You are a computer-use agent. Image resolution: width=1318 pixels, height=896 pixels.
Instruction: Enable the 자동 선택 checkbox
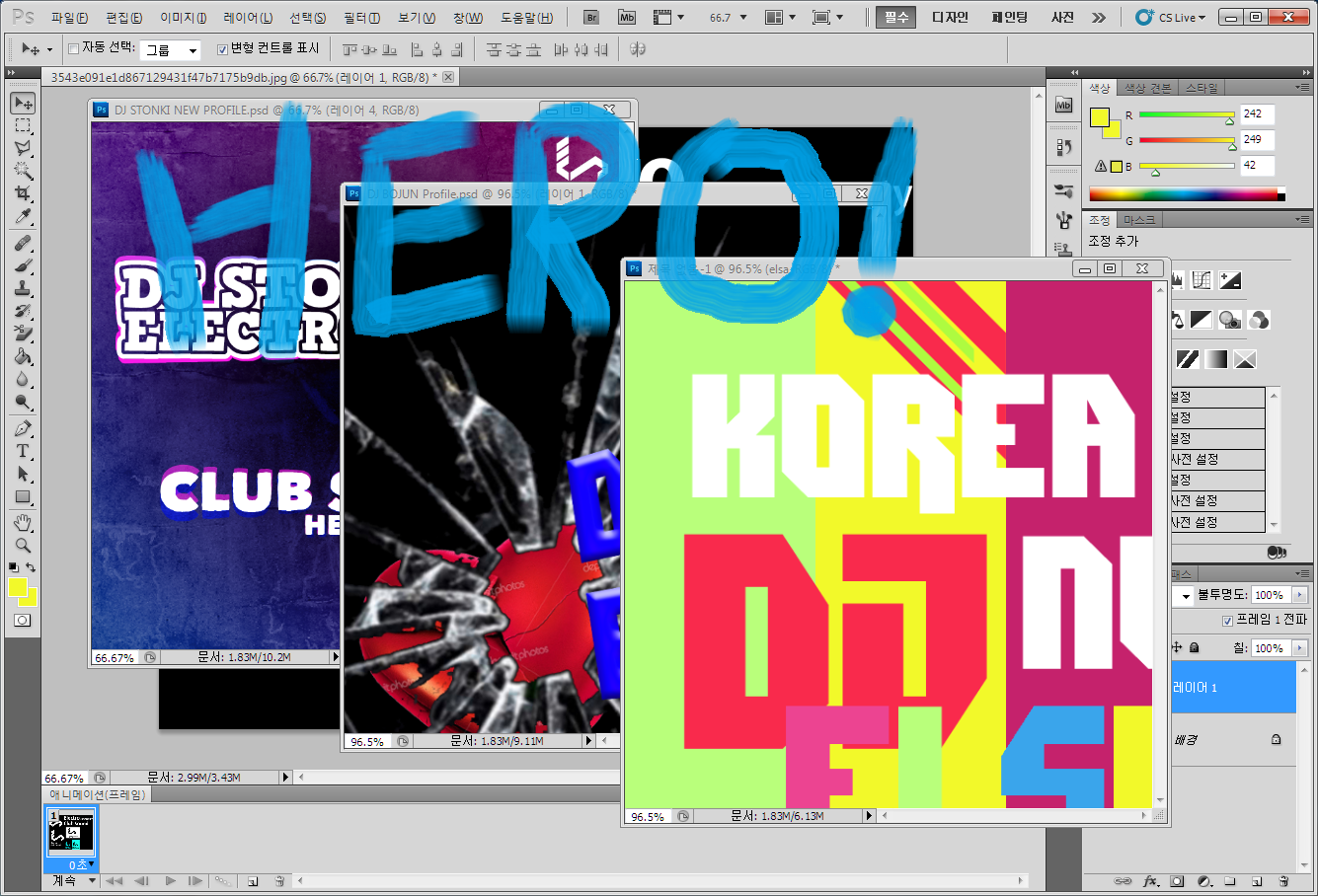pos(73,48)
